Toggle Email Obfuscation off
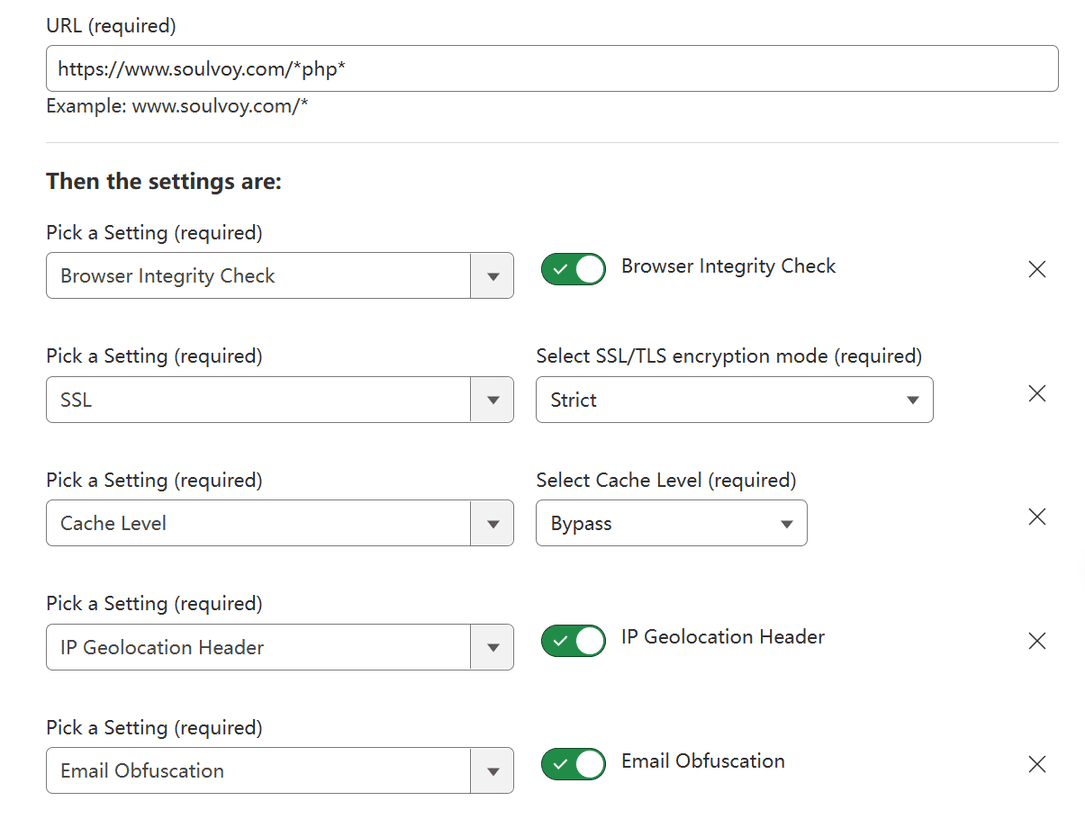The image size is (1085, 837). coord(573,763)
